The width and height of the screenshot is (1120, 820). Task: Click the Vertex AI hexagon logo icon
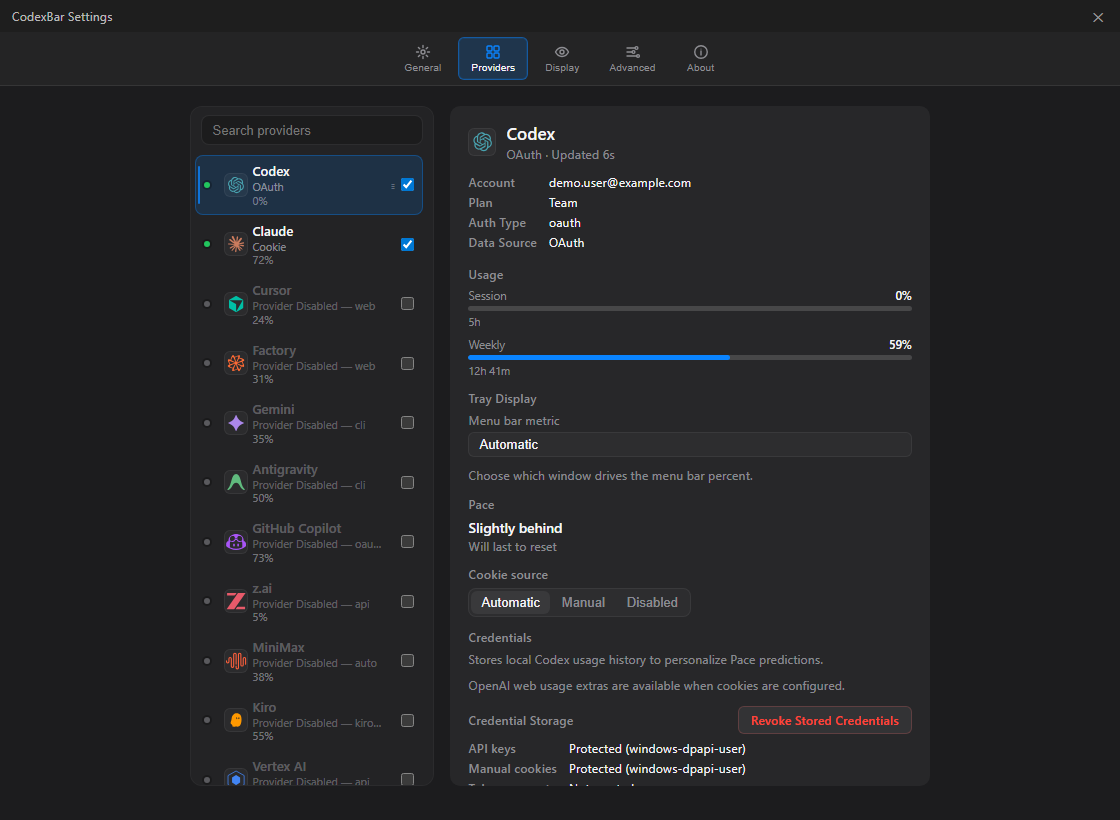coord(236,778)
